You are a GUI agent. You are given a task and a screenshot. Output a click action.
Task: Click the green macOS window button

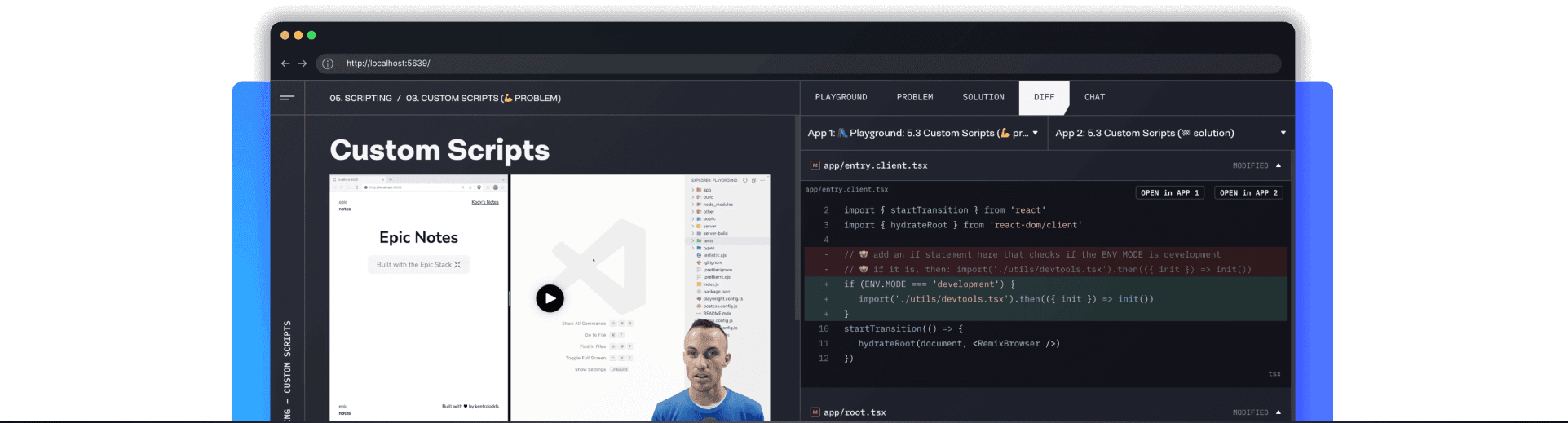point(311,35)
